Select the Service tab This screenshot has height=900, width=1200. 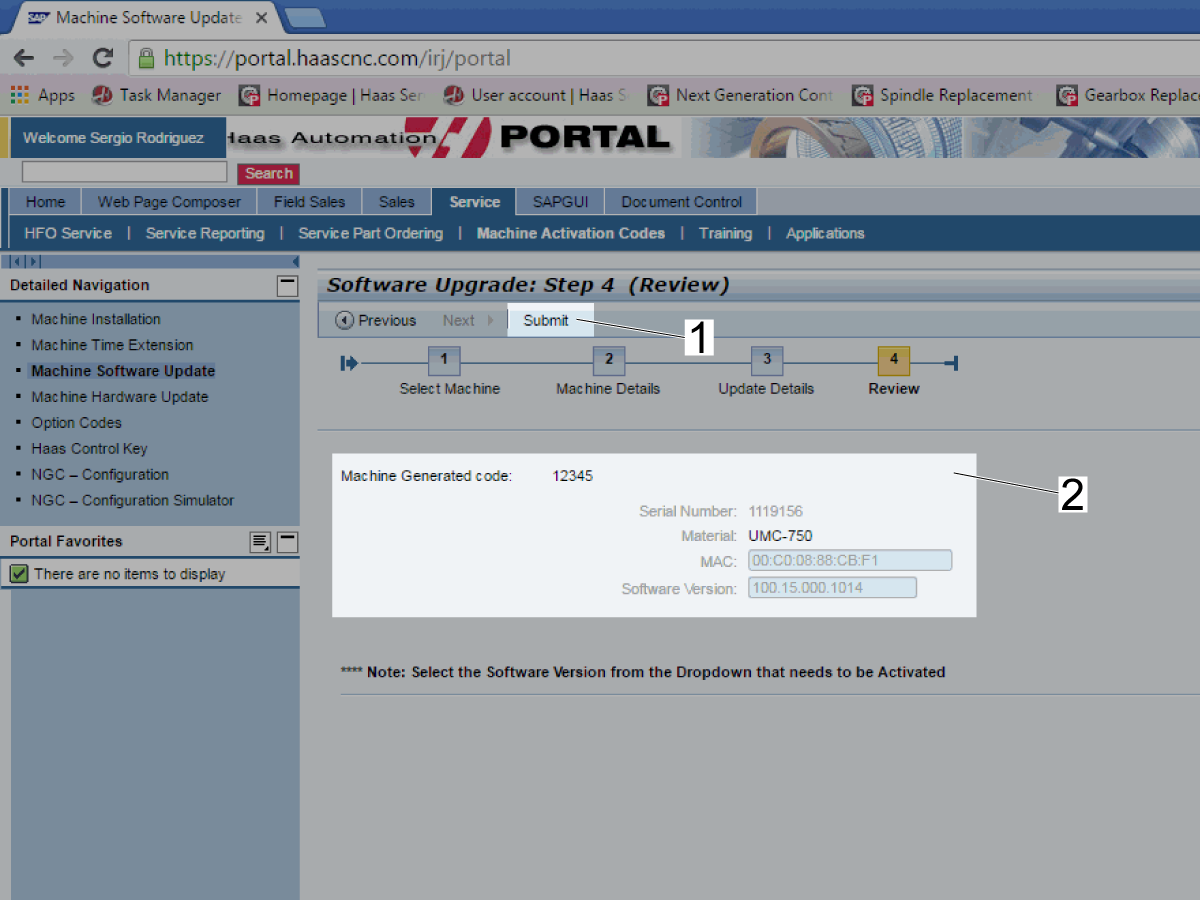point(474,202)
